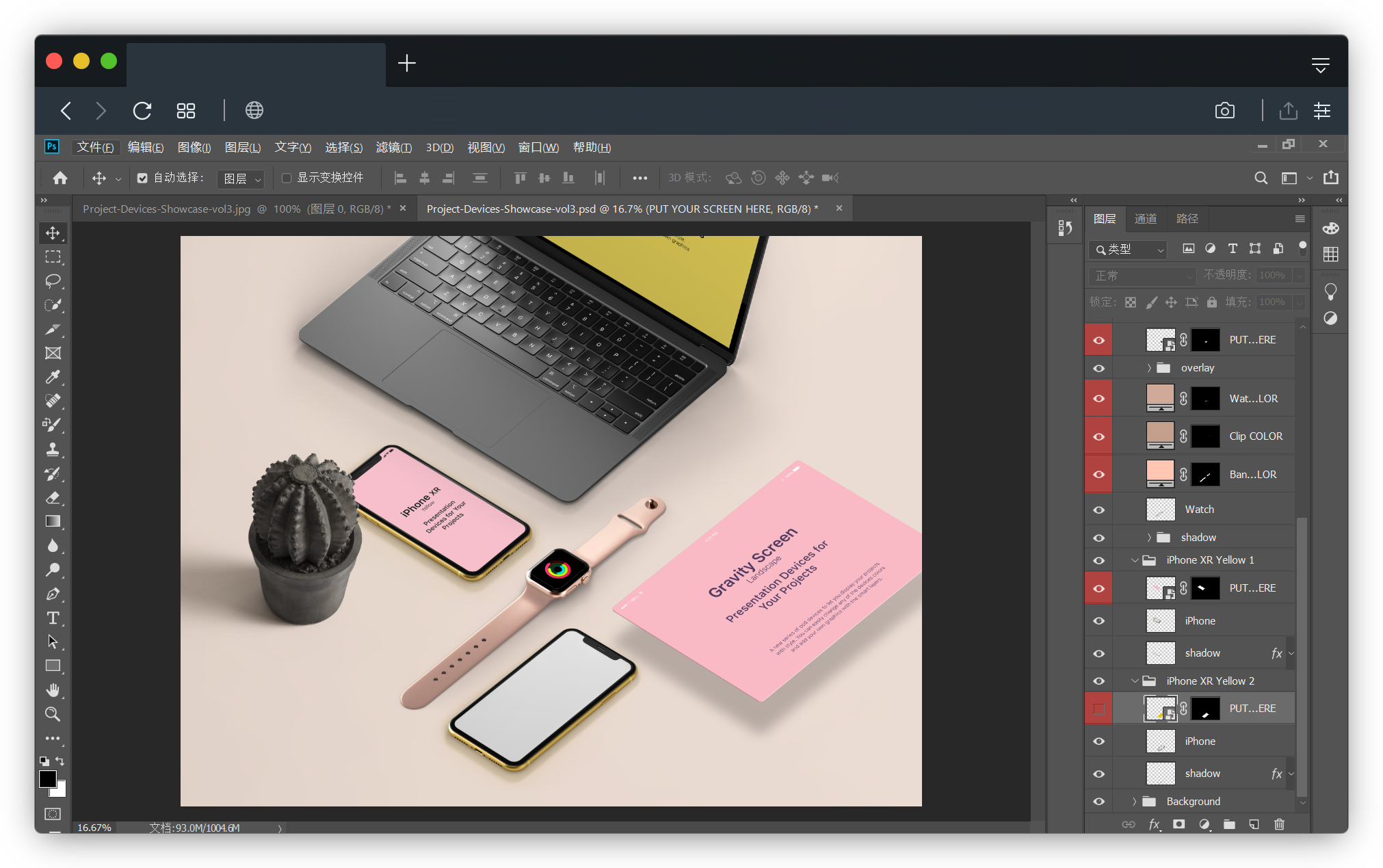Enable the Show Transform Controls checkbox

coord(287,178)
